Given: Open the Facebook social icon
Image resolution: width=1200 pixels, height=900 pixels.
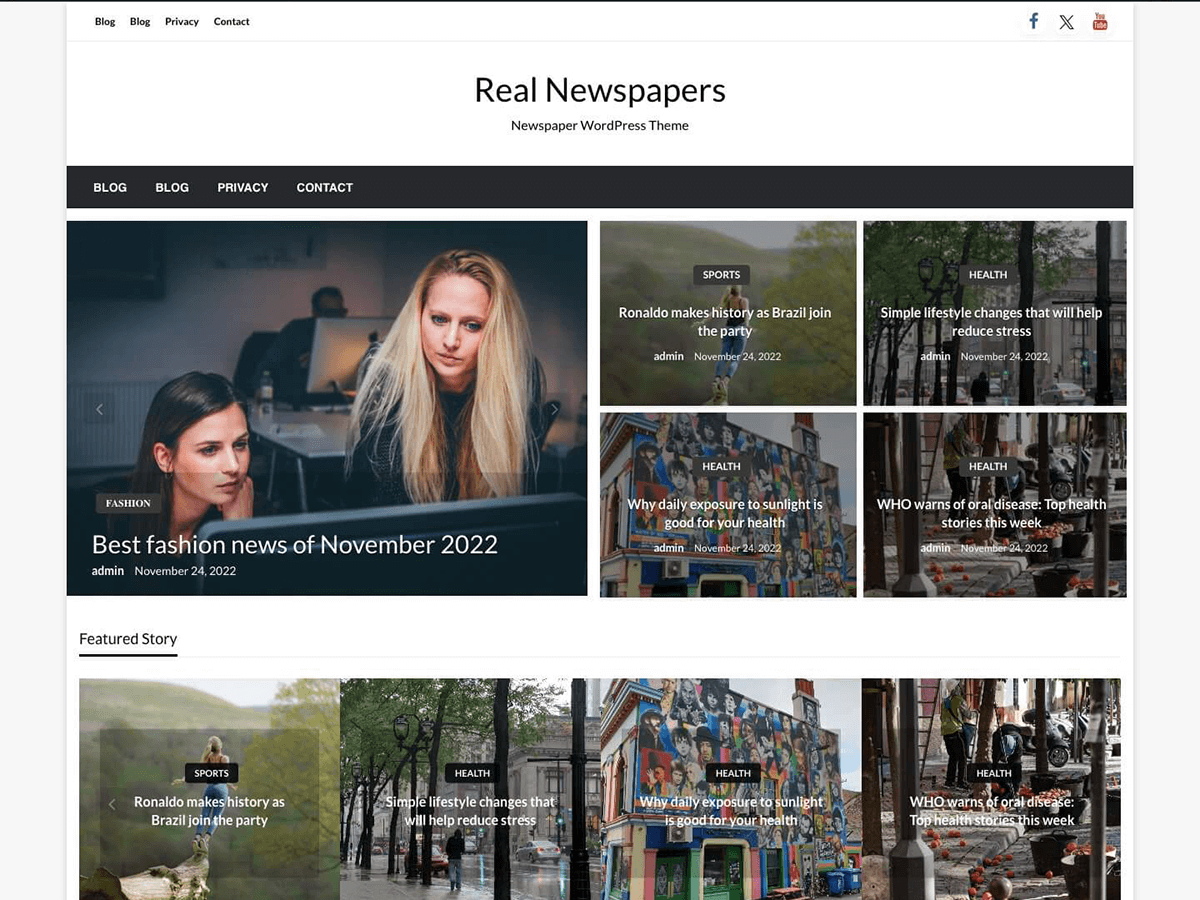Looking at the screenshot, I should point(1033,21).
